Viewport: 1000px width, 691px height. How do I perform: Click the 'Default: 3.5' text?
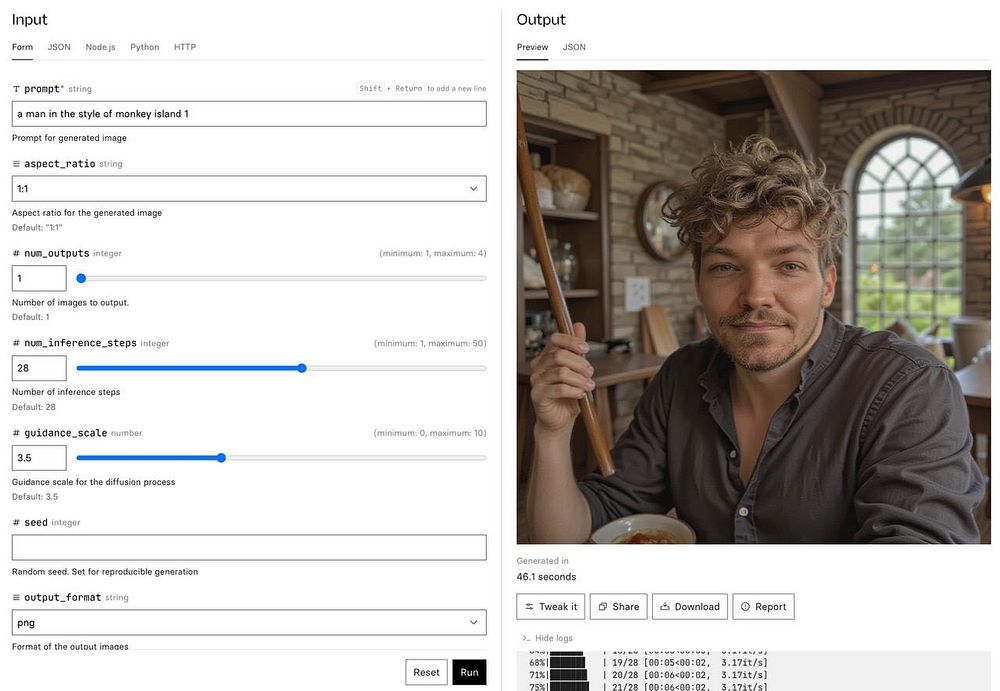tap(35, 497)
